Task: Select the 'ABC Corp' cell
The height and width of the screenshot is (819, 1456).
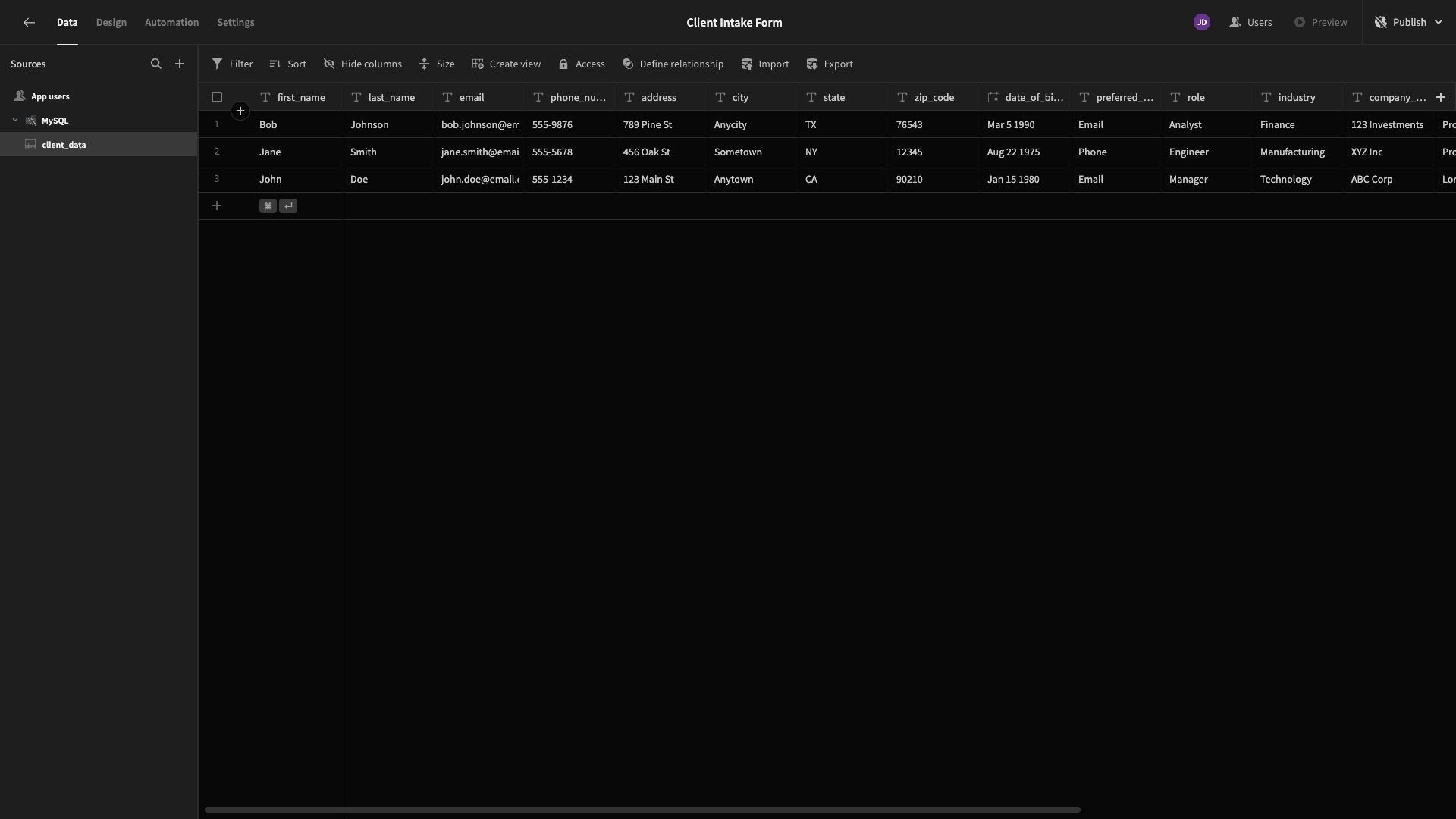Action: [x=1390, y=179]
